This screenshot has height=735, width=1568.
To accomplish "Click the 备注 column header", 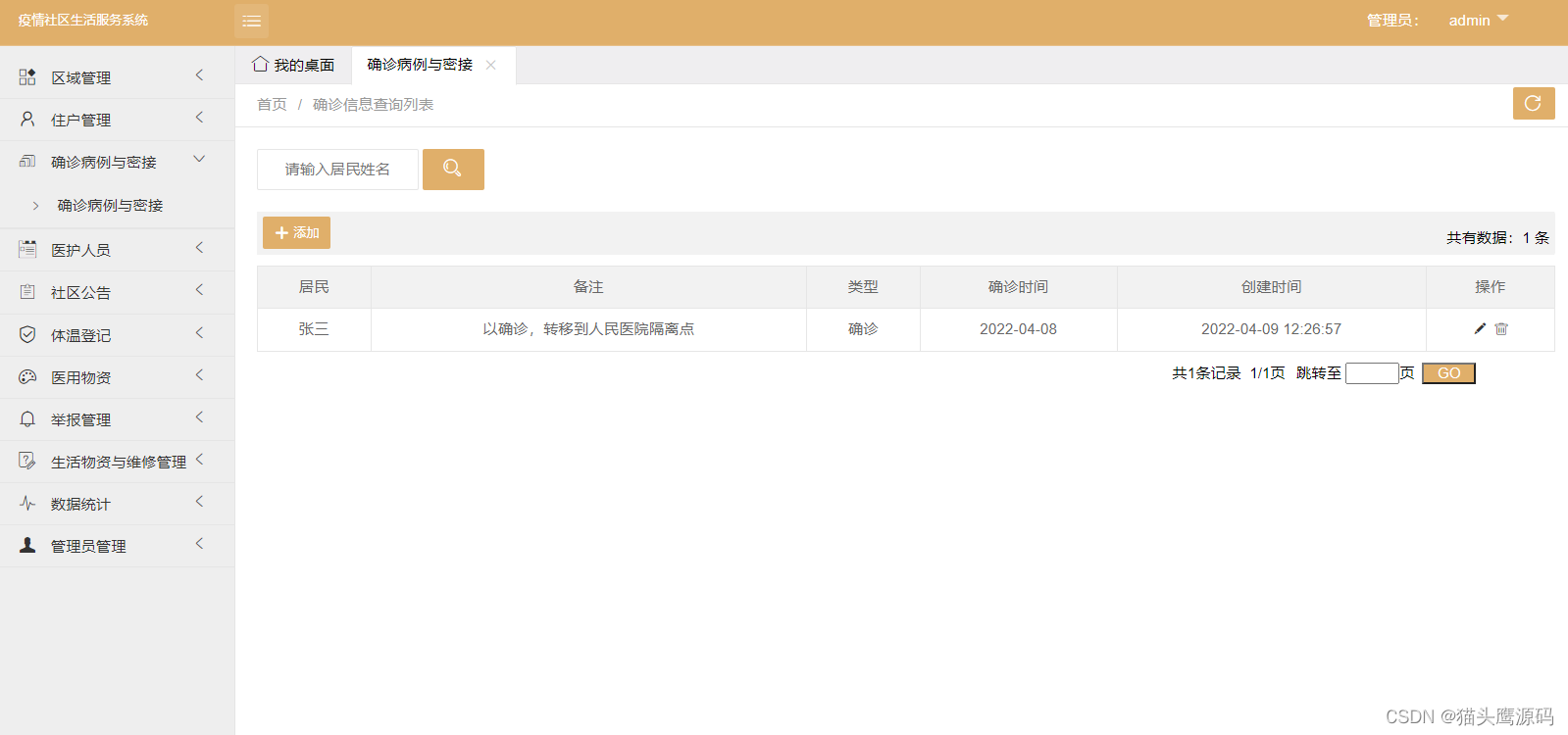I will point(588,287).
